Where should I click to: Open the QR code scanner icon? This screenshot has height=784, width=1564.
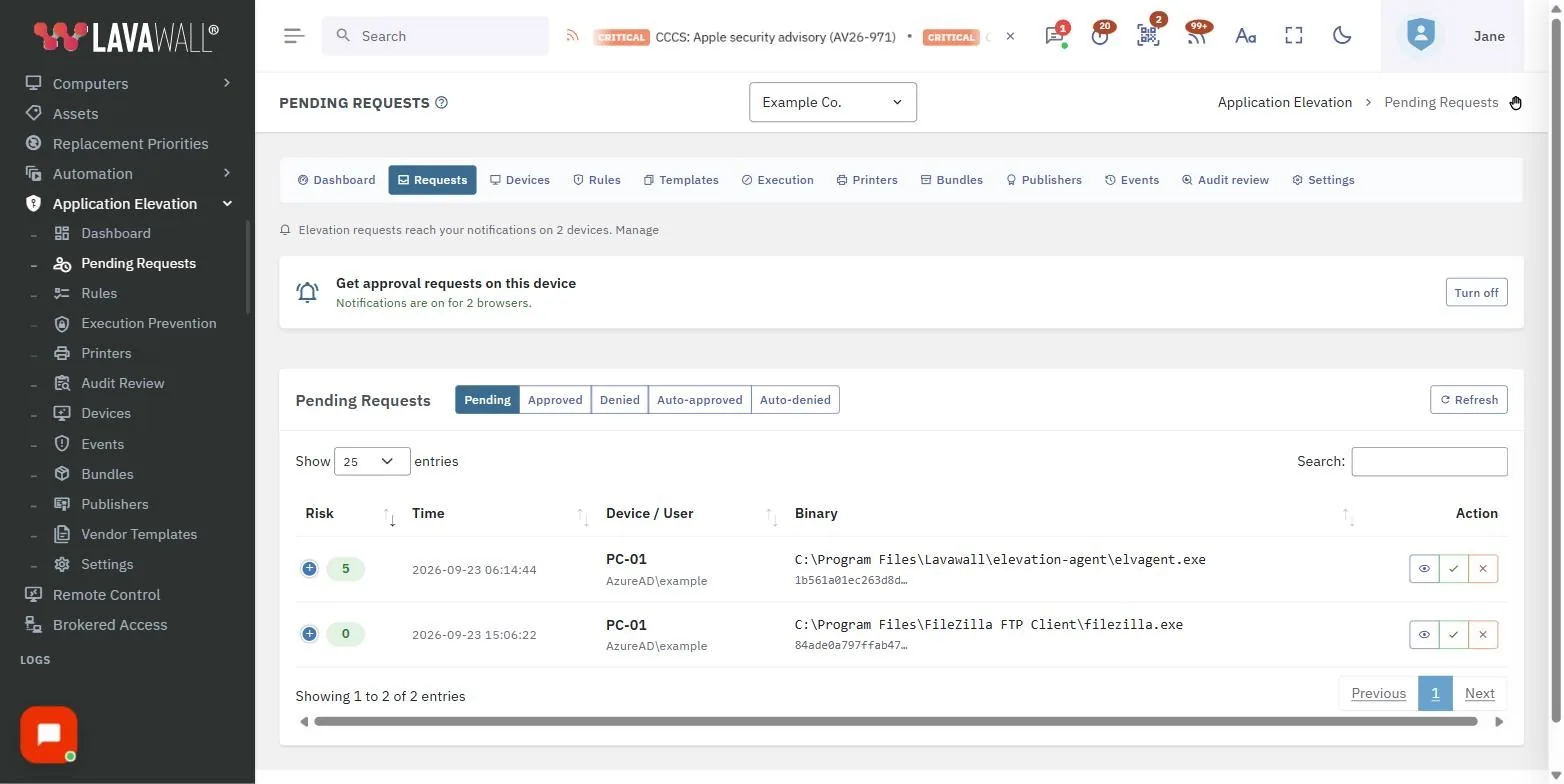point(1148,36)
